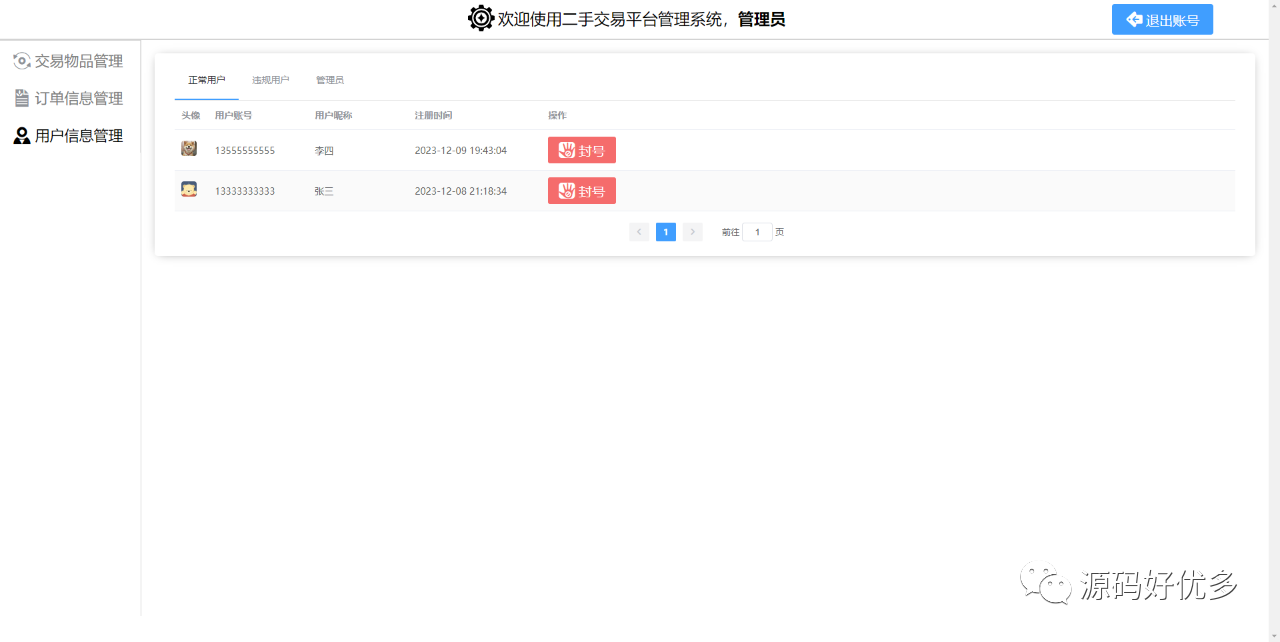1280x642 pixels.
Task: Switch to the 正常用户 tab
Action: coord(207,80)
